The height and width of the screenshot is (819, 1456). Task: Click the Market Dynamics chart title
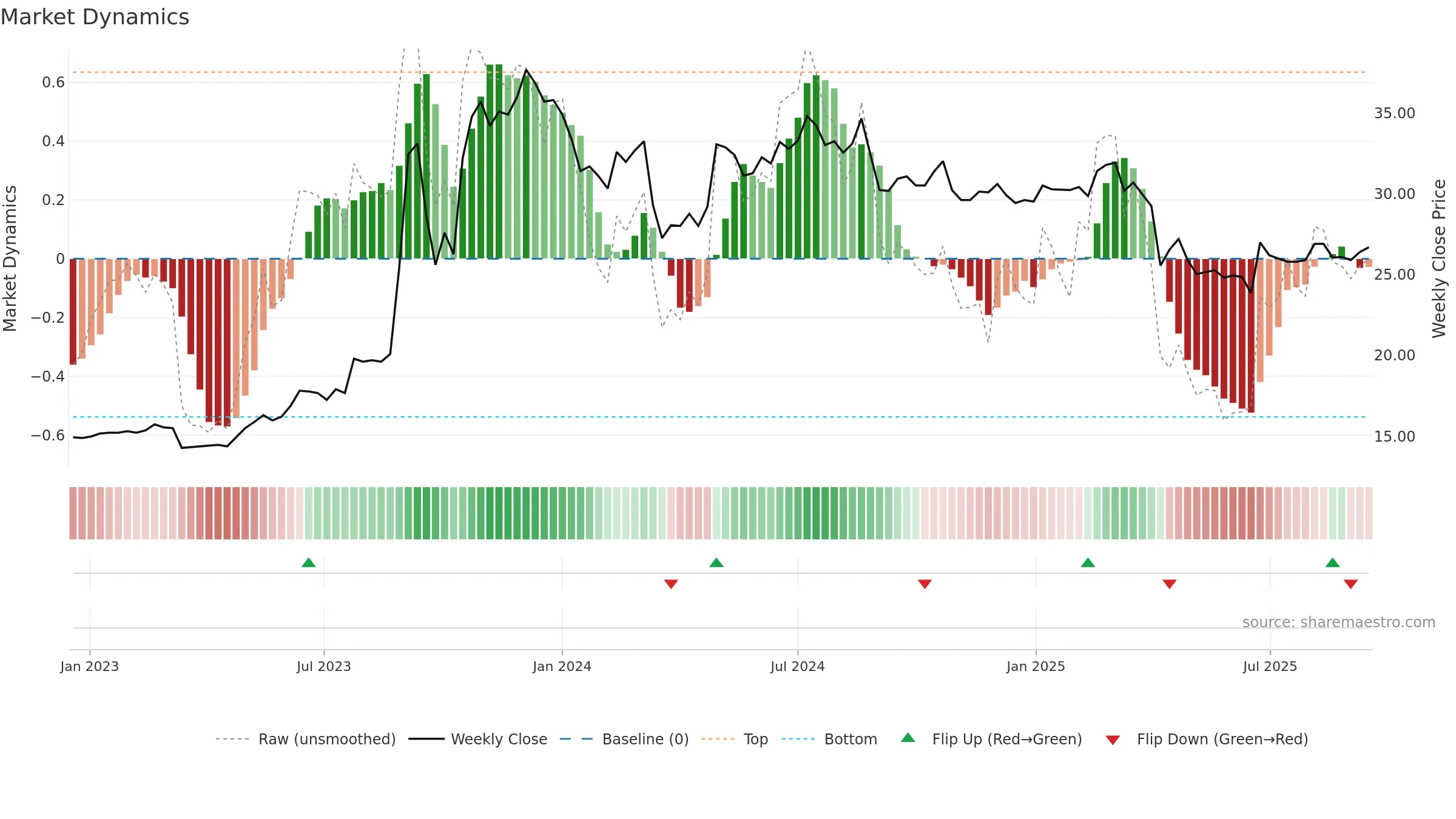(95, 17)
